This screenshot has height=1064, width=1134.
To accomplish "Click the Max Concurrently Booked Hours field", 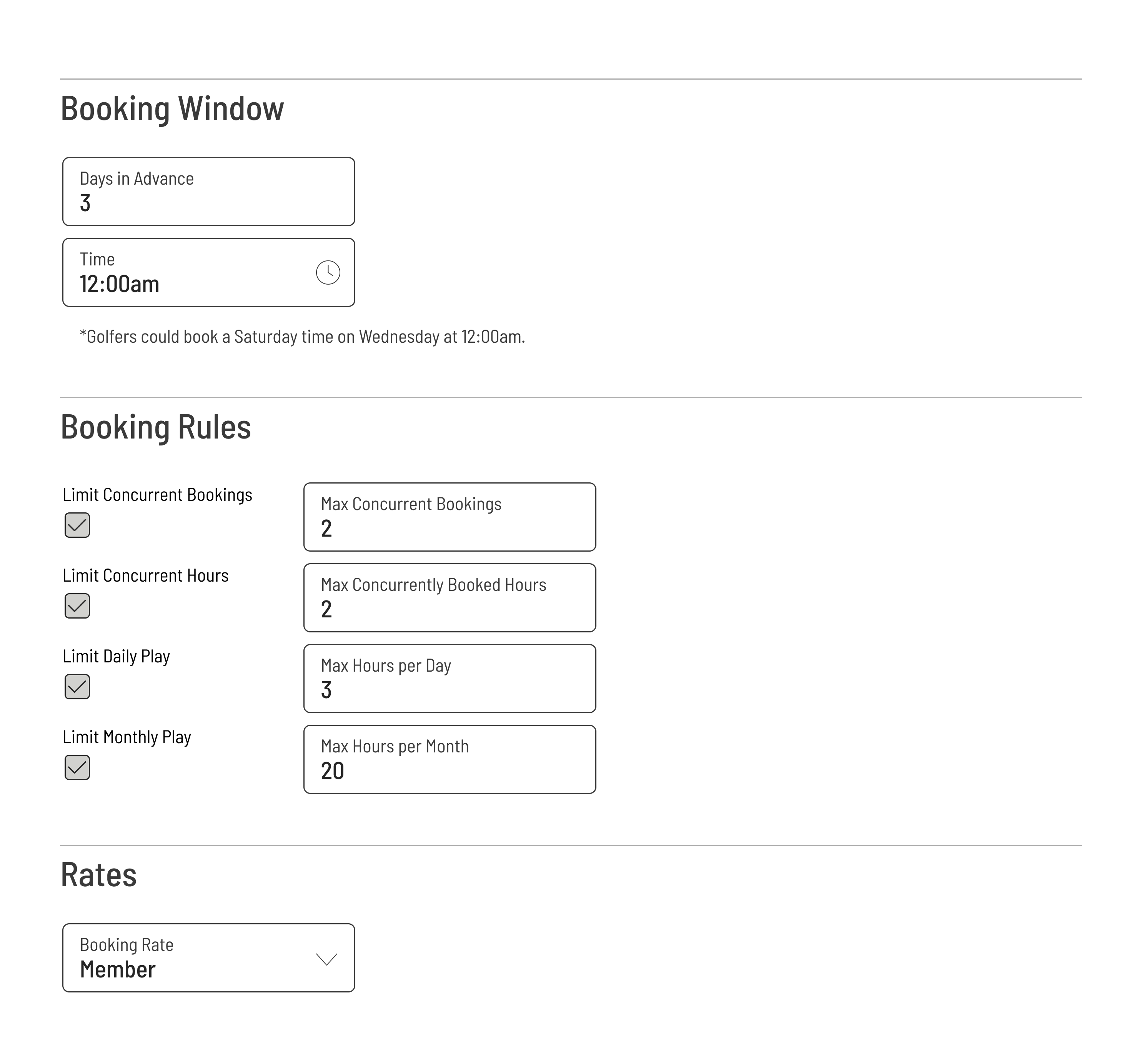I will [450, 598].
